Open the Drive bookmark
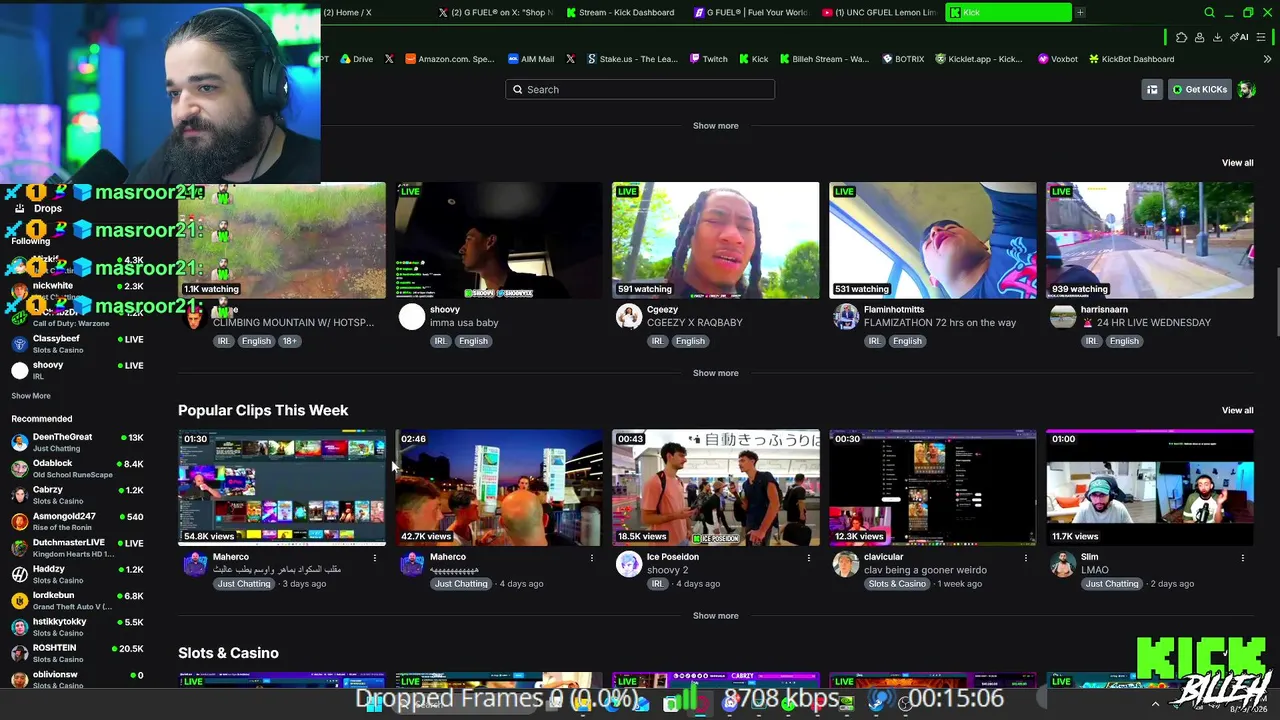This screenshot has height=720, width=1280. pyautogui.click(x=356, y=59)
